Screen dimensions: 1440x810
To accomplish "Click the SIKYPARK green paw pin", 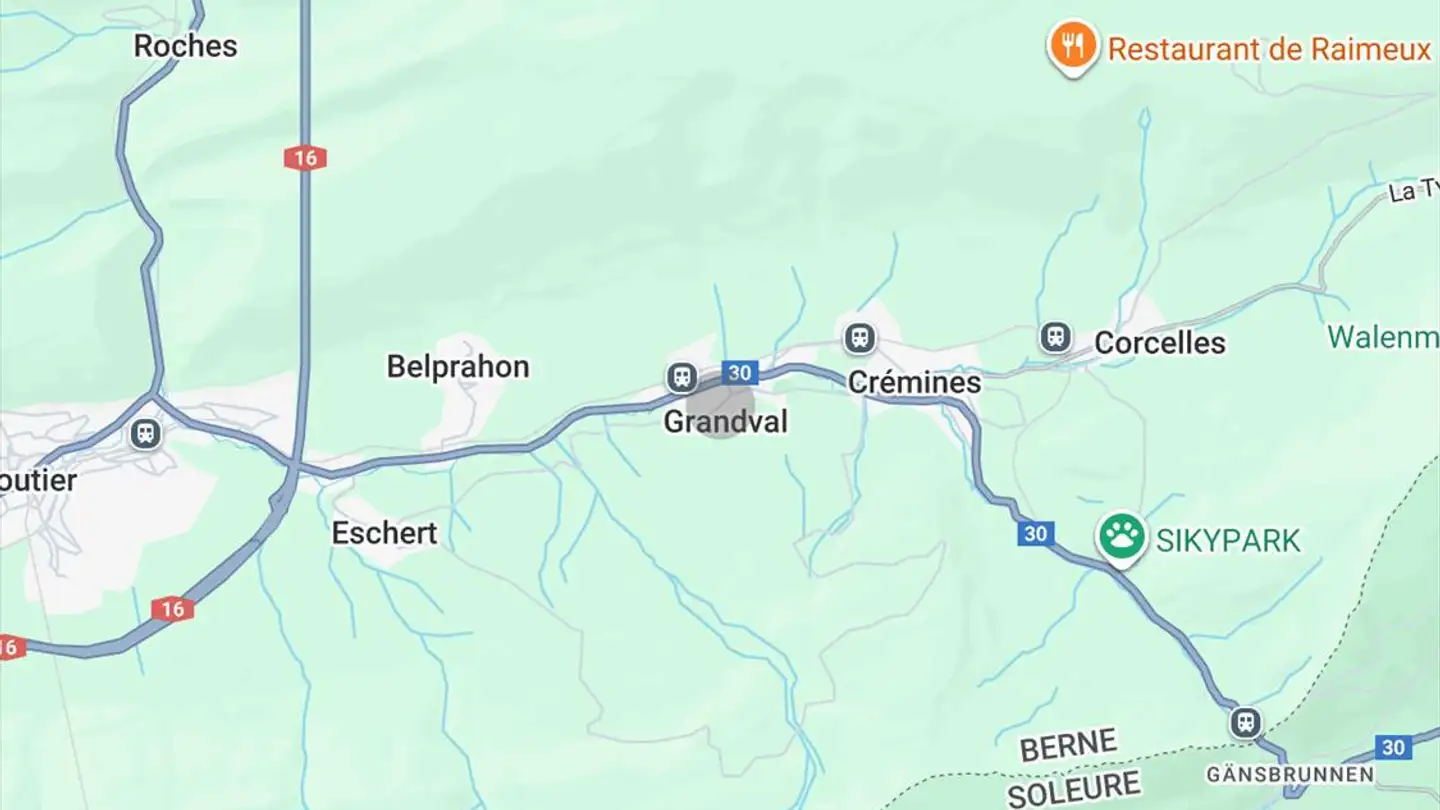I will [x=1122, y=538].
